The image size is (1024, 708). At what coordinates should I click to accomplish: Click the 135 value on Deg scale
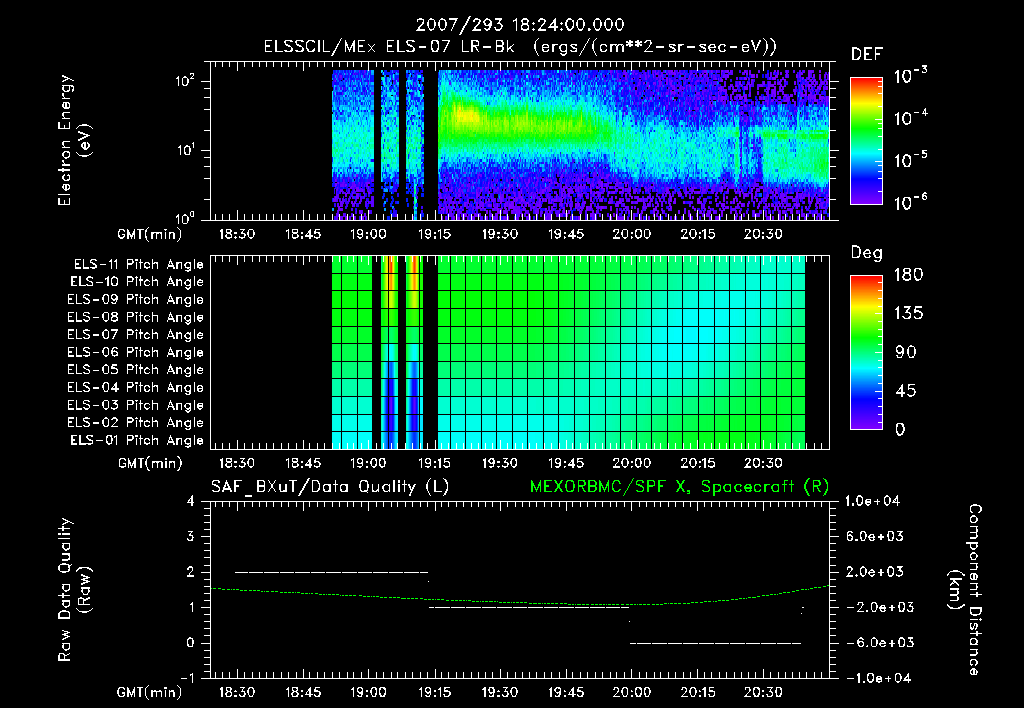click(908, 314)
